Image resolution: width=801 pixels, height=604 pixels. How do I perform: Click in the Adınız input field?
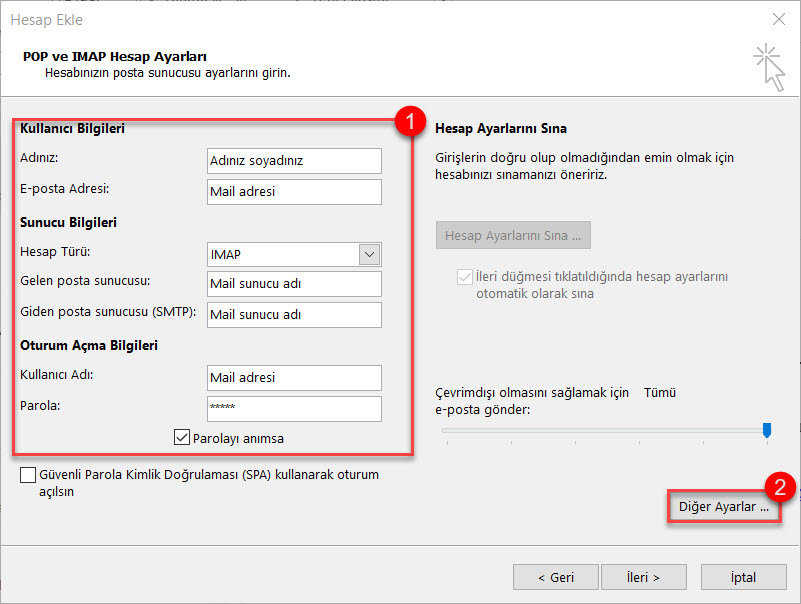point(294,160)
